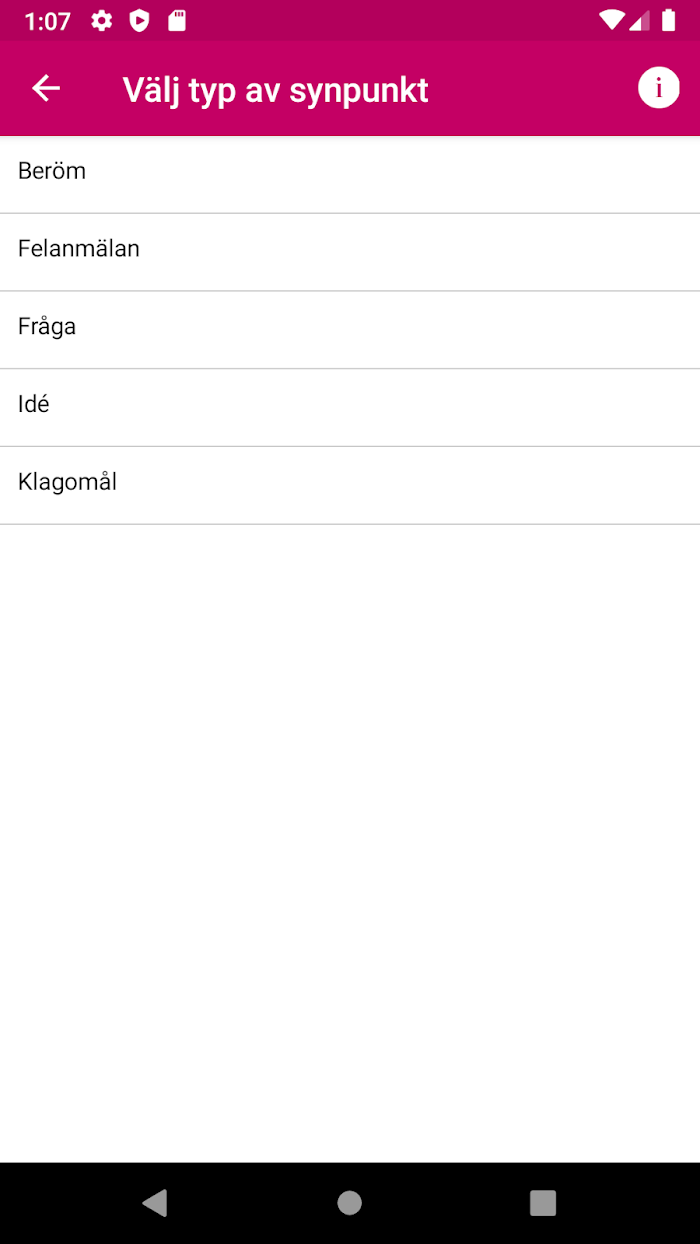Tap the settings gear in status bar

[x=102, y=21]
